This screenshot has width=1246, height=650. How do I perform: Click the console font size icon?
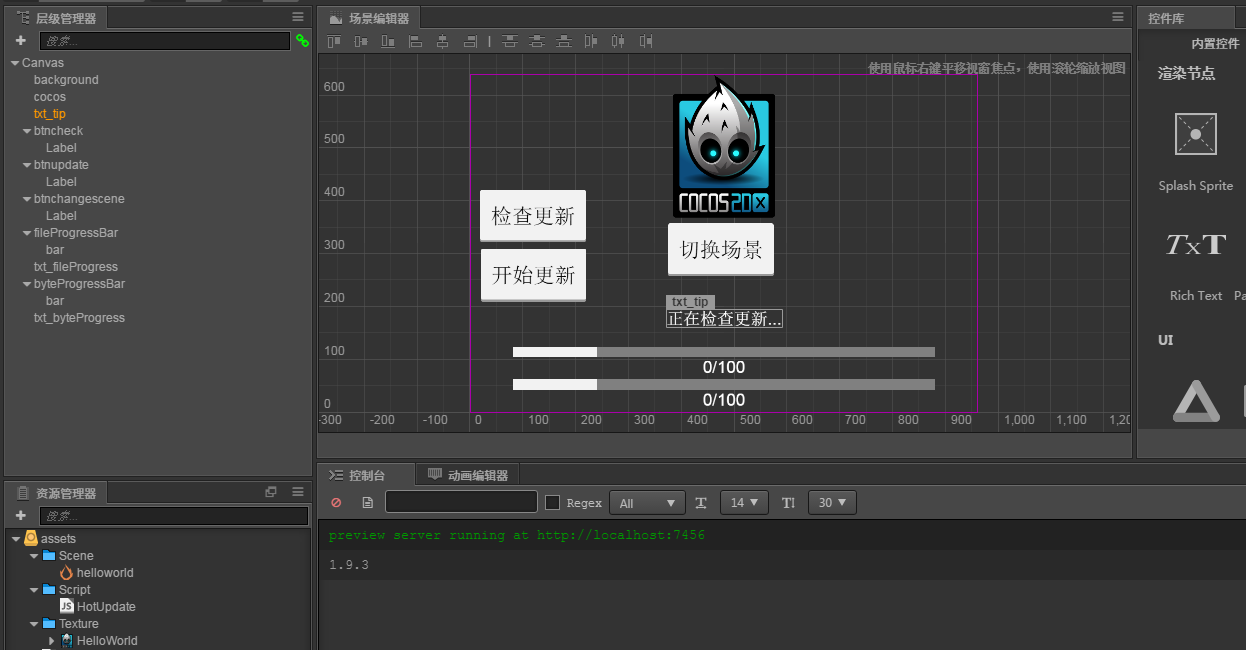(701, 502)
